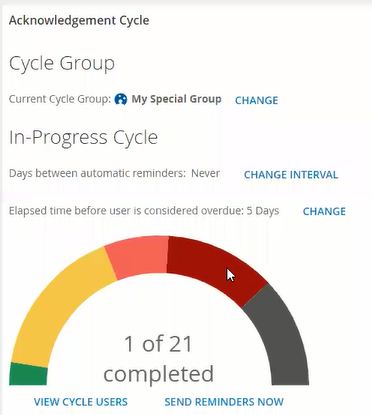The height and width of the screenshot is (415, 372).
Task: Click the Current Cycle Group label
Action: 60,99
